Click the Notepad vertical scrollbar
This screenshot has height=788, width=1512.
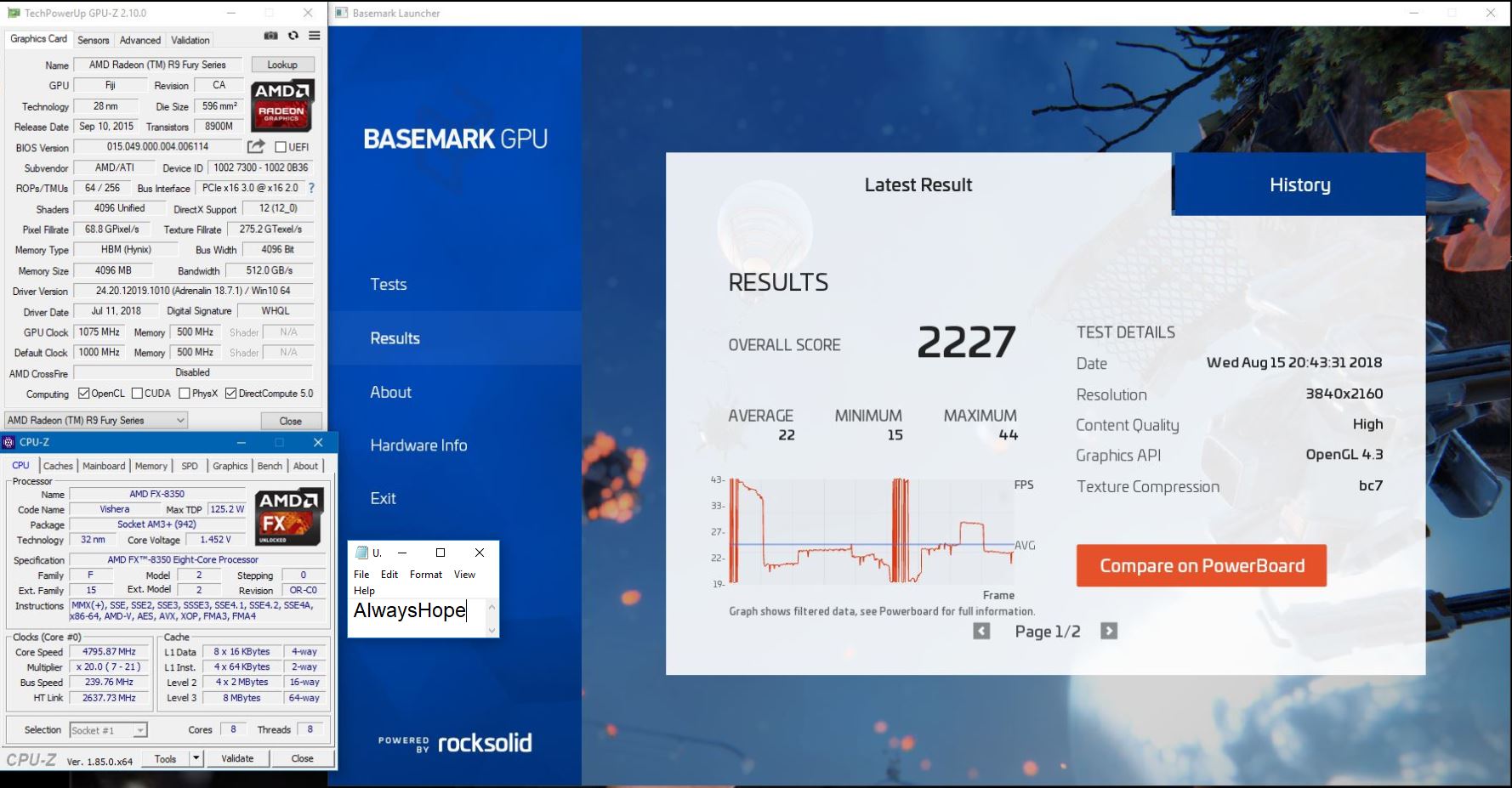click(x=492, y=618)
